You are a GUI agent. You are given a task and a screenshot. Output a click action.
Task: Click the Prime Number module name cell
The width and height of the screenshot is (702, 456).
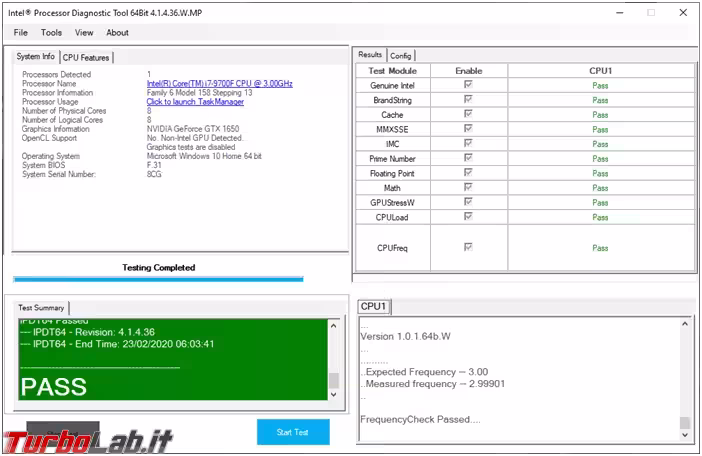click(393, 159)
